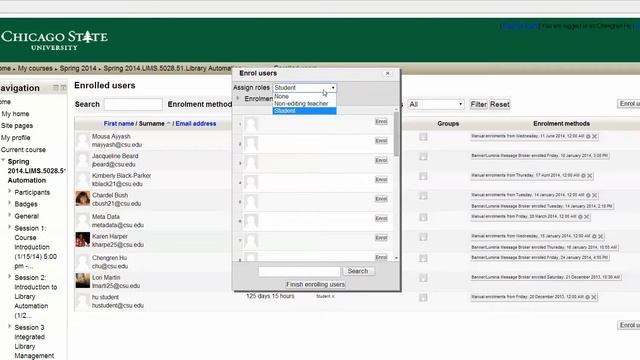Viewport: 640px width, 360px height.
Task: Expand the Participants tree node arrow
Action: pos(10,191)
